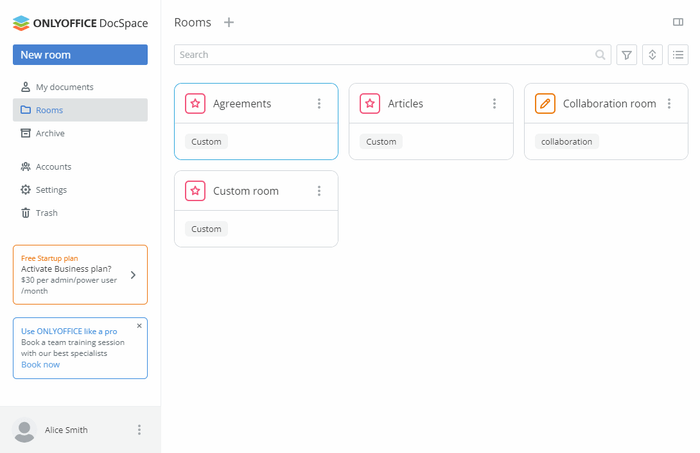Viewport: 700px width, 453px height.
Task: Click the Collaboration room pencil icon
Action: click(x=545, y=103)
